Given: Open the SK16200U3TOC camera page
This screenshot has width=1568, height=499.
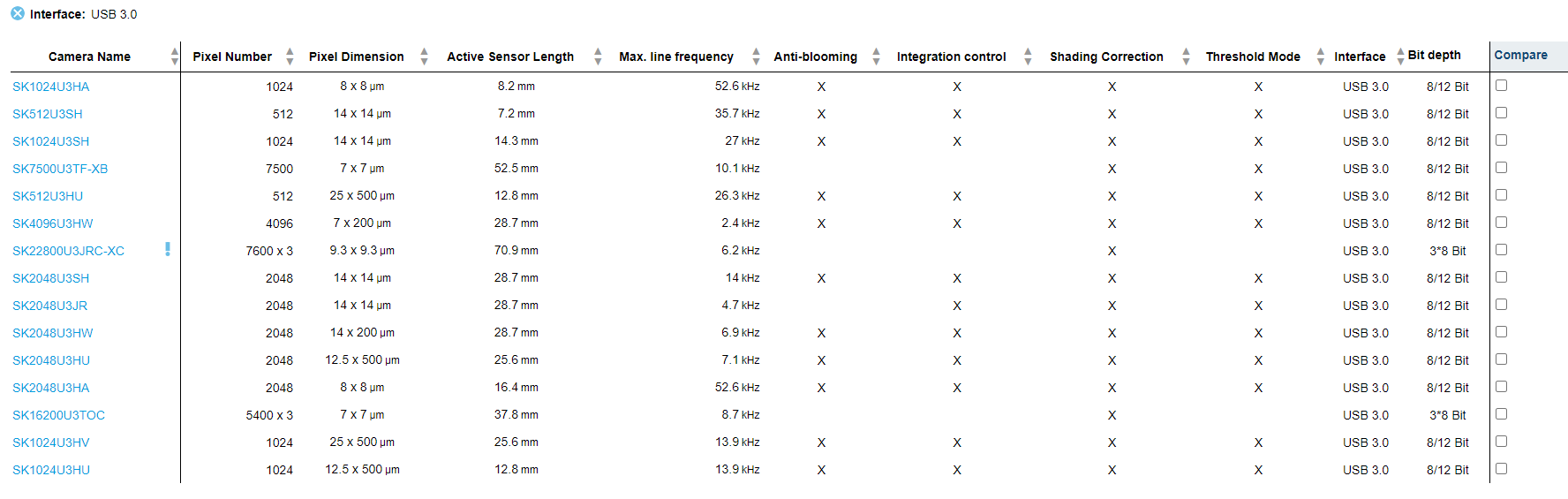Looking at the screenshot, I should pyautogui.click(x=58, y=415).
